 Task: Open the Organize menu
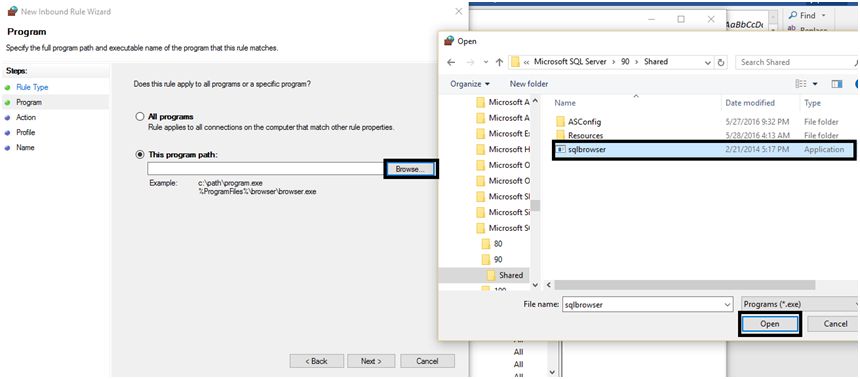pos(470,84)
